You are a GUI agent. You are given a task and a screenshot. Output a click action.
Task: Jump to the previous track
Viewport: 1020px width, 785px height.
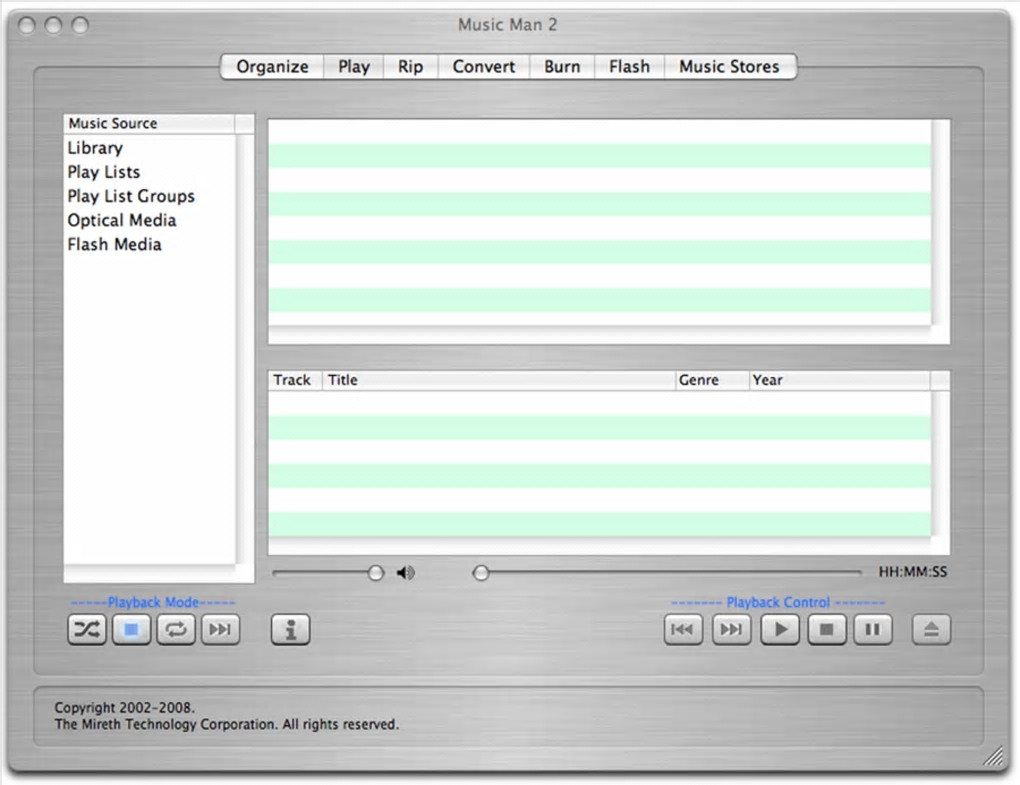pos(683,629)
